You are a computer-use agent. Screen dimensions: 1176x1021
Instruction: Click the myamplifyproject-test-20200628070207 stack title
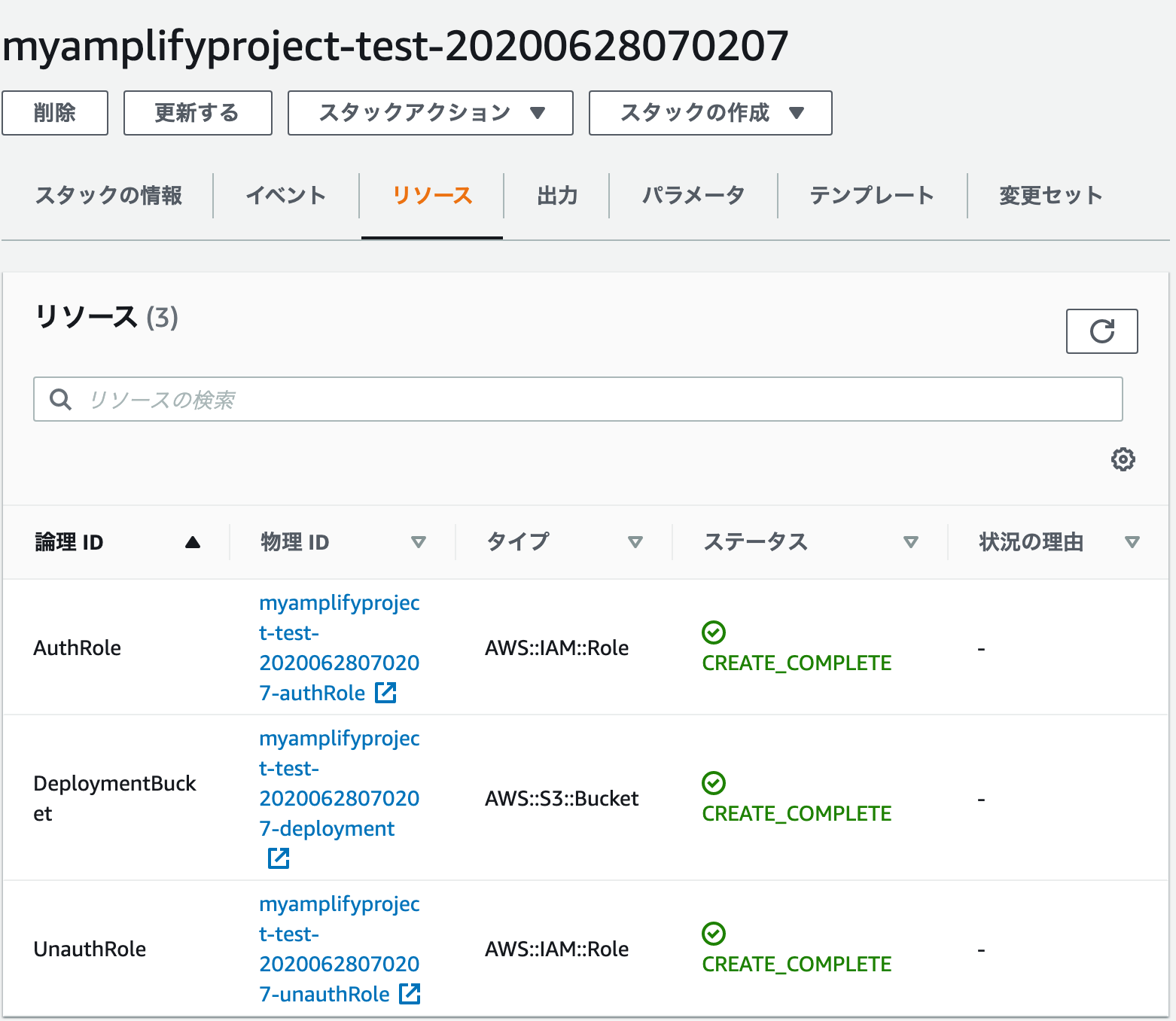[395, 47]
